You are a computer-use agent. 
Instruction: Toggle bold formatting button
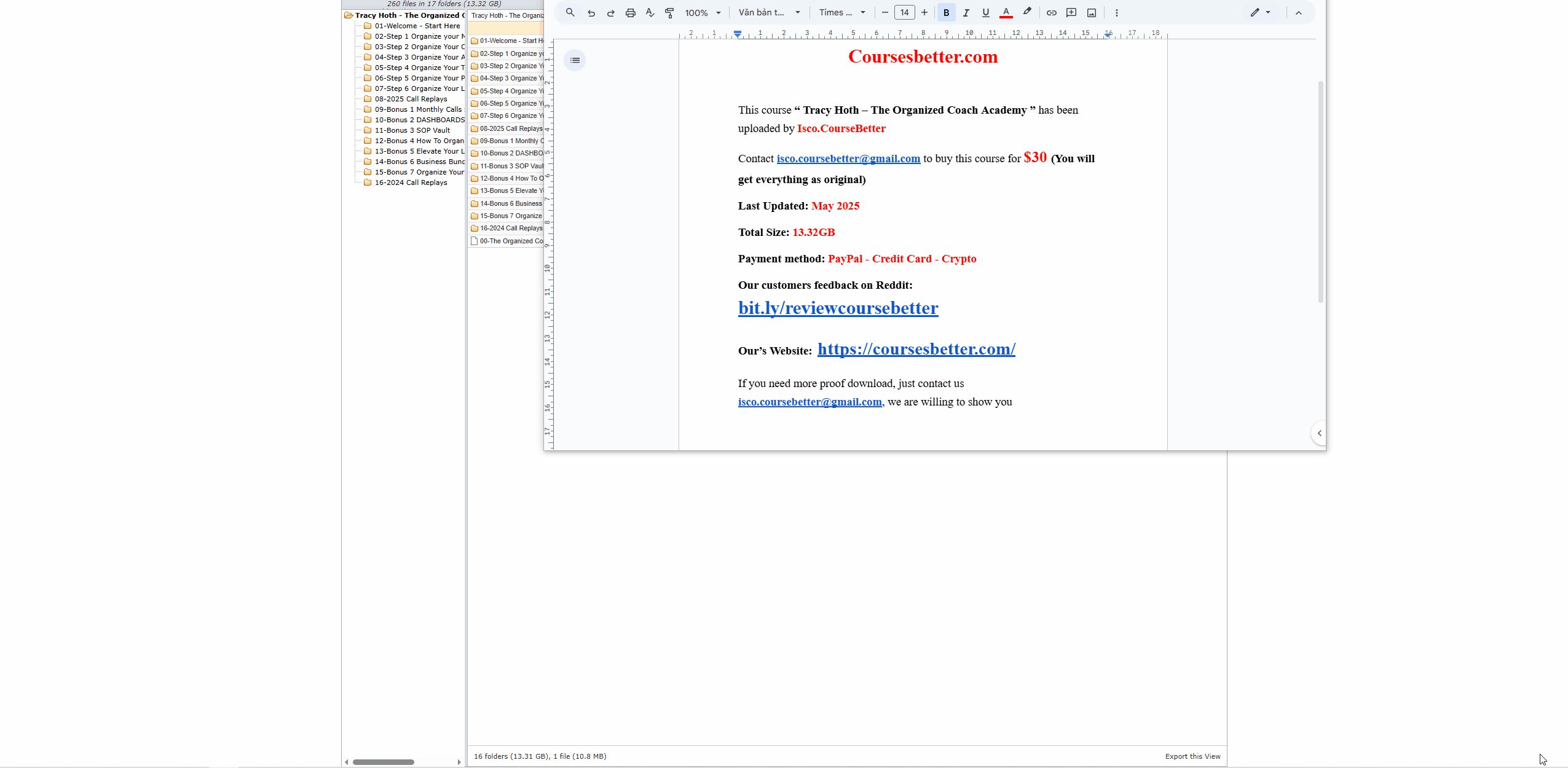pyautogui.click(x=947, y=12)
